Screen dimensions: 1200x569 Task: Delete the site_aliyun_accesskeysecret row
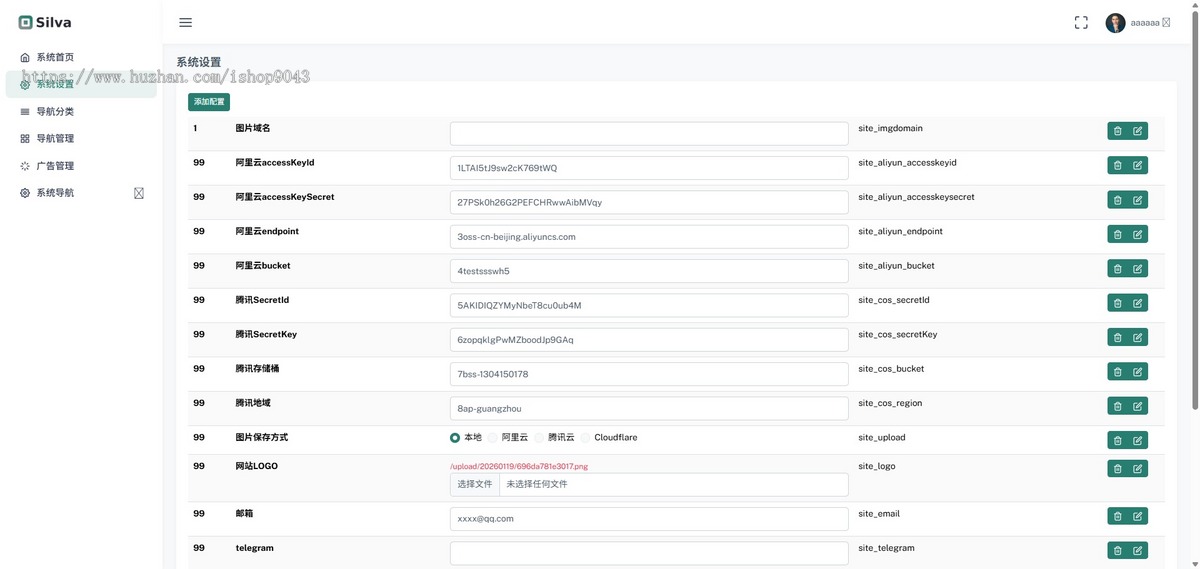pos(1117,200)
